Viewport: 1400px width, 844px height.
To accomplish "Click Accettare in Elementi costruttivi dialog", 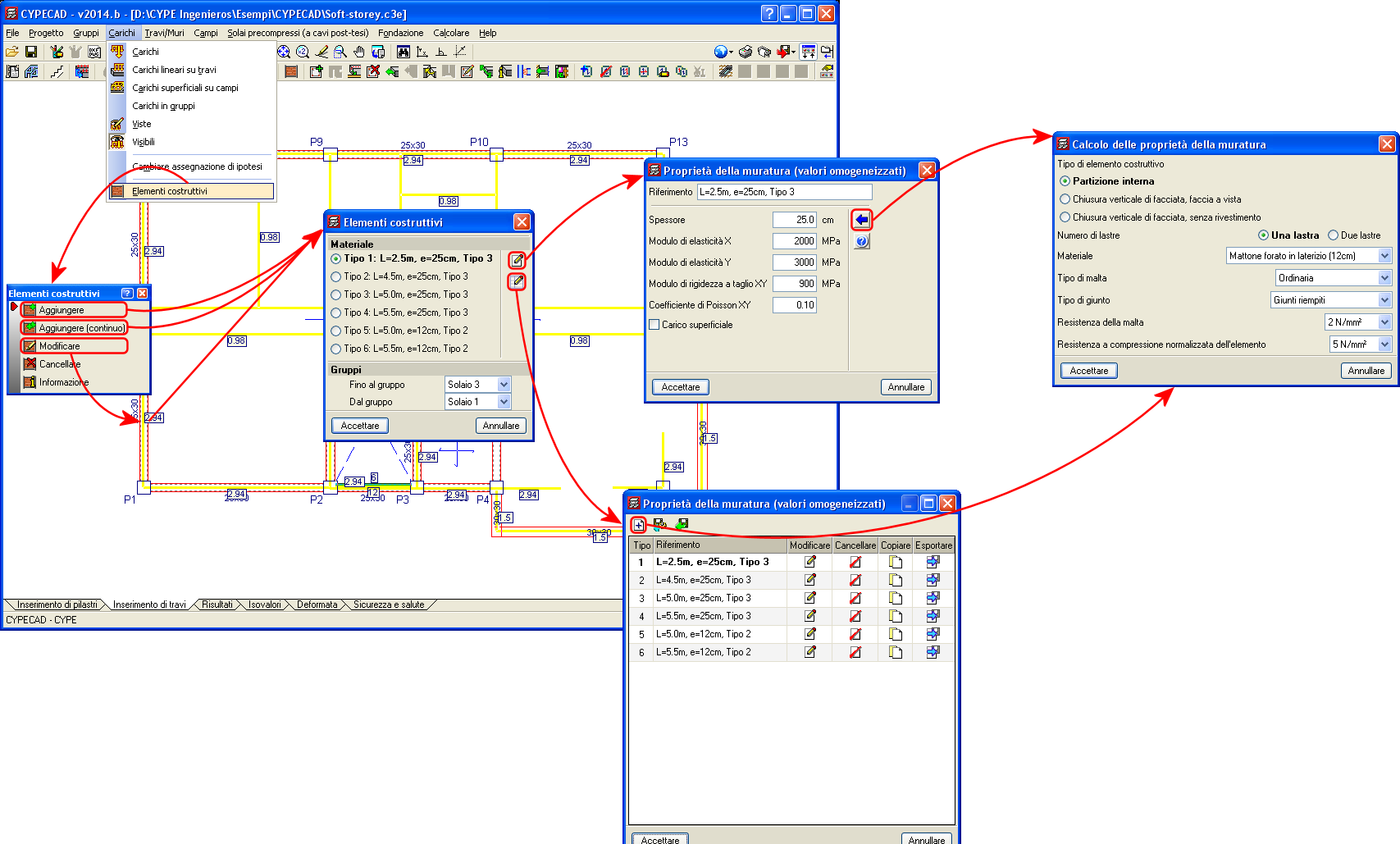I will (360, 426).
